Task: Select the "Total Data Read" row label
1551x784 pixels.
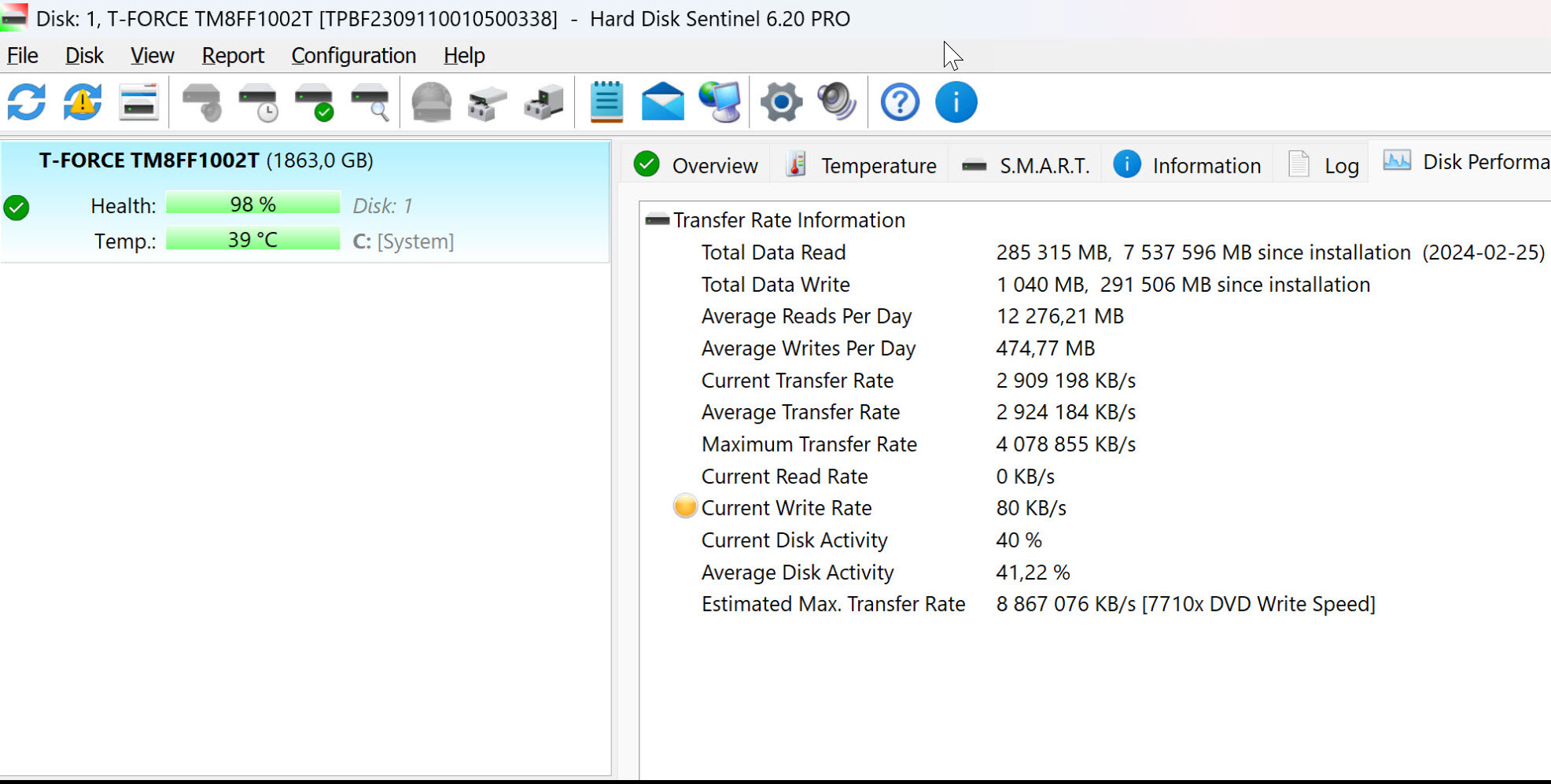Action: coord(773,252)
